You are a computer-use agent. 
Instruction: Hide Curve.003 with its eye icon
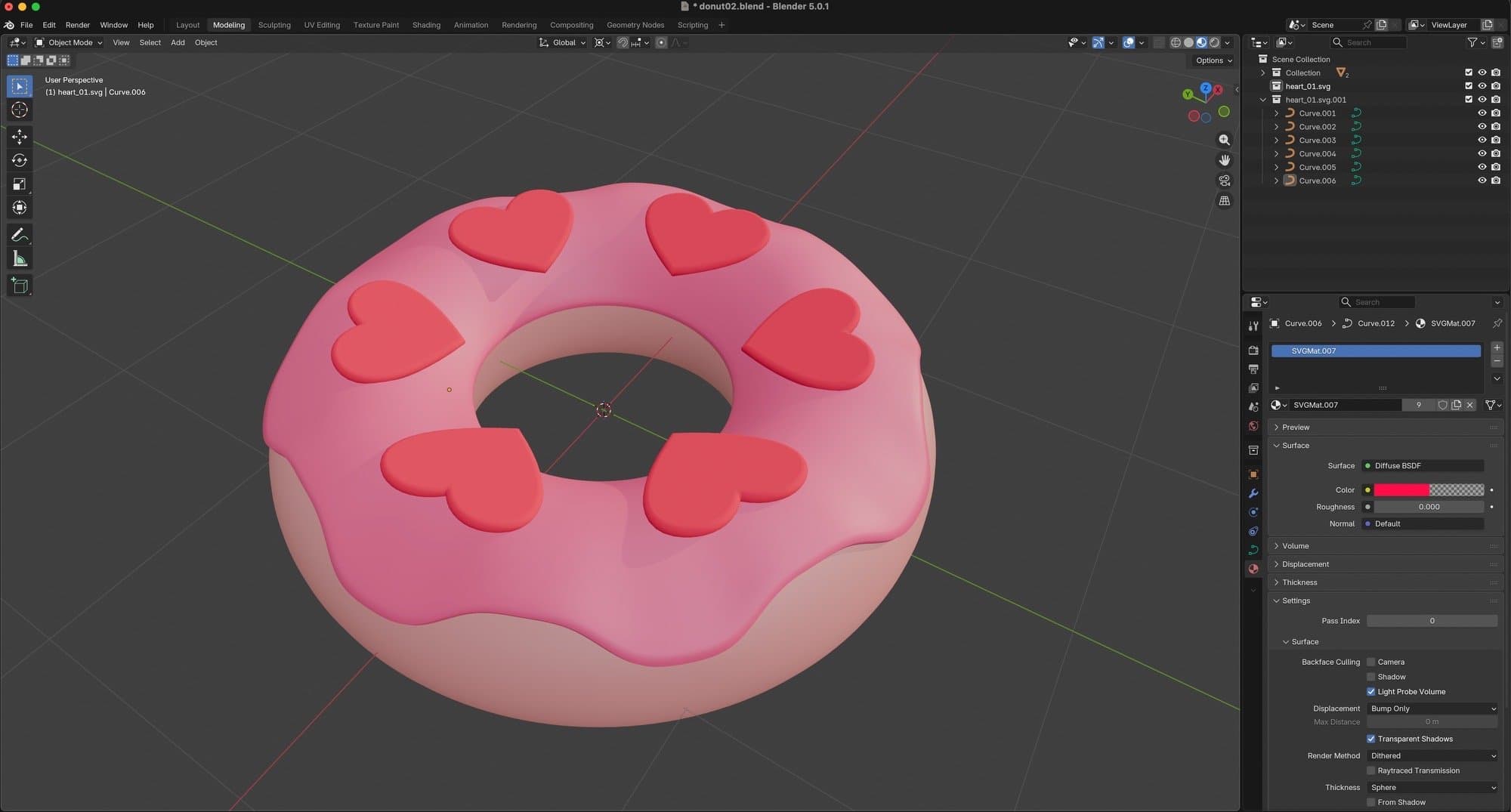[x=1482, y=140]
